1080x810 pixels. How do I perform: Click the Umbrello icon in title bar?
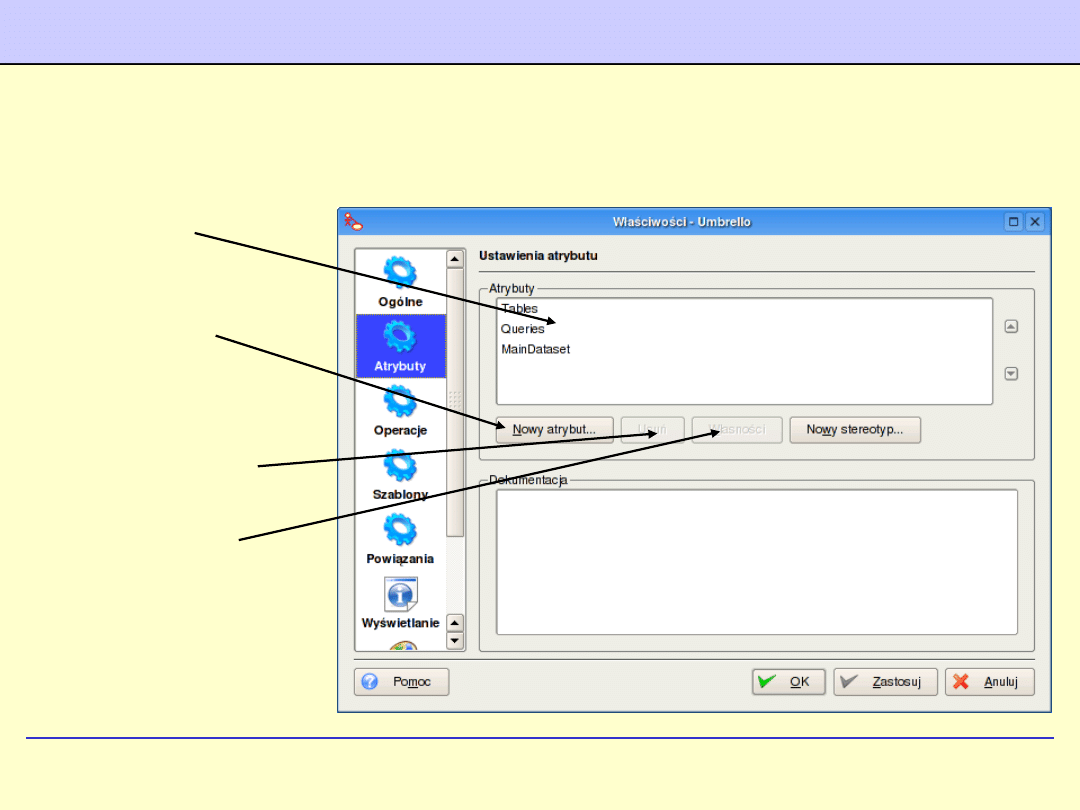353,222
